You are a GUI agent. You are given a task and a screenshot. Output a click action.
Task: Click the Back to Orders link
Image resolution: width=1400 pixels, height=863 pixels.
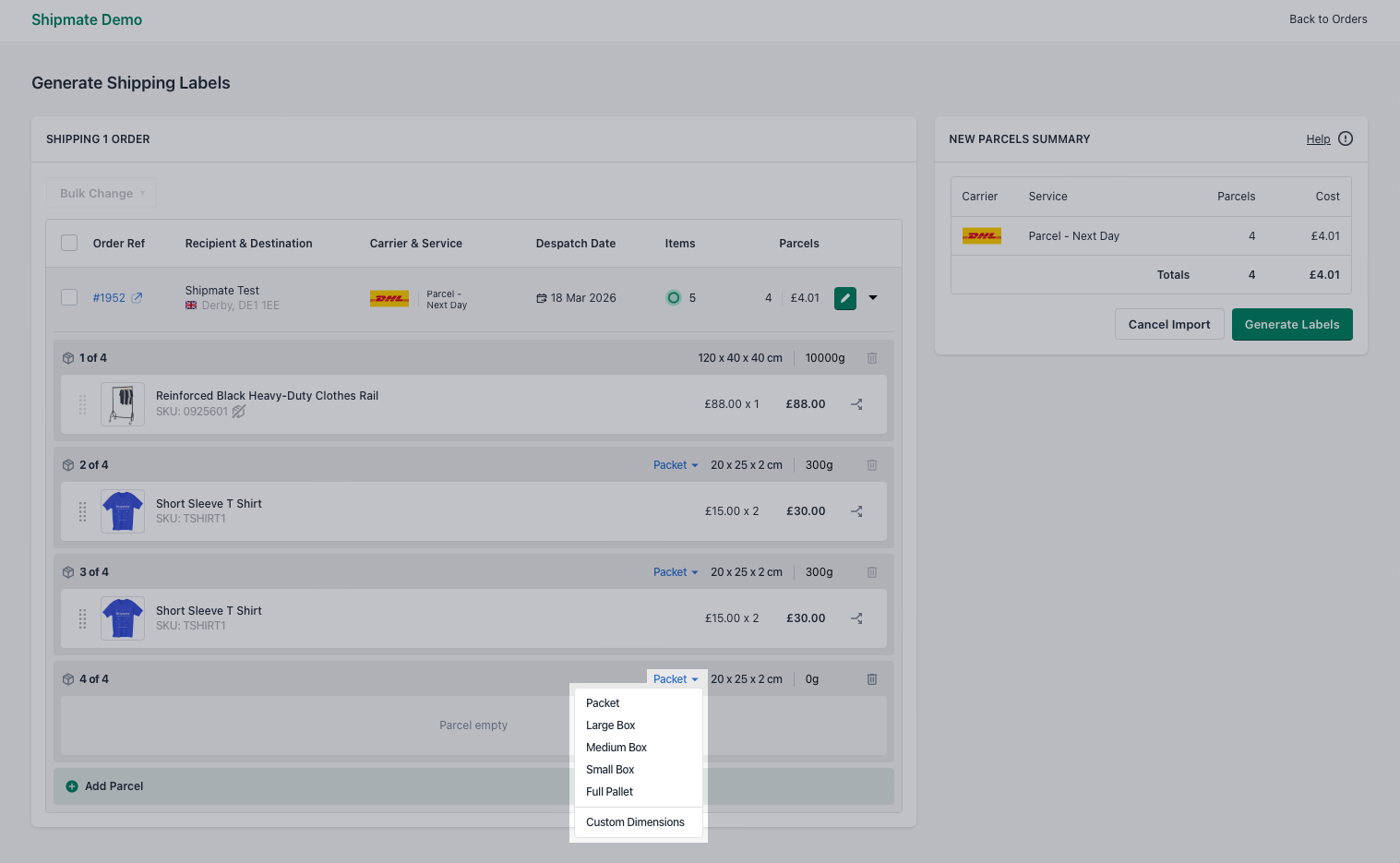click(1328, 18)
